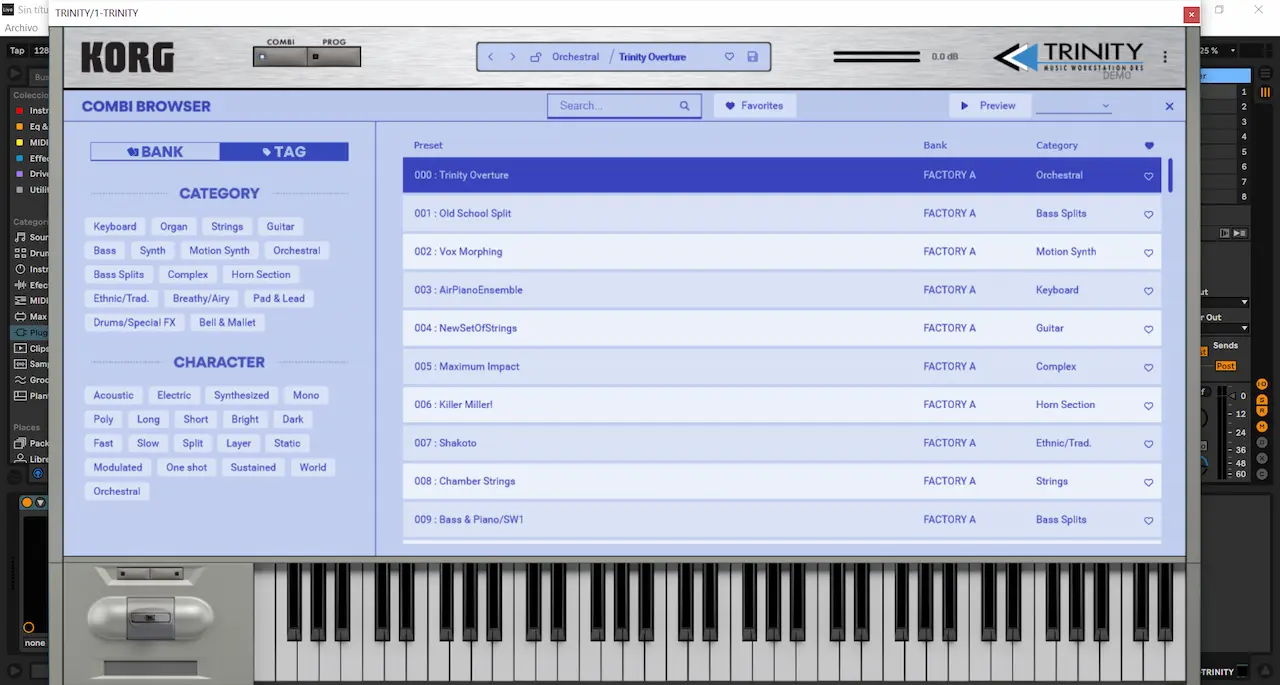Toggle the Motion Synth category tag
Image resolution: width=1280 pixels, height=685 pixels.
click(219, 251)
